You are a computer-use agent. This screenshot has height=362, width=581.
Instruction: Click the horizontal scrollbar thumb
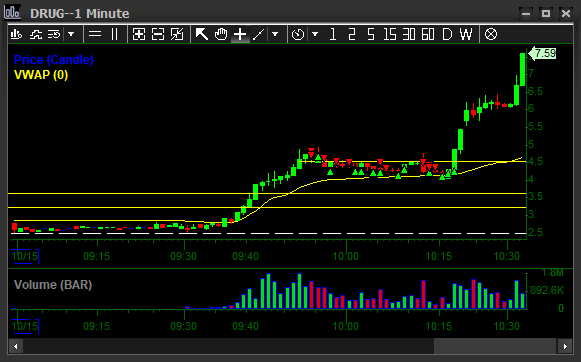(495, 347)
